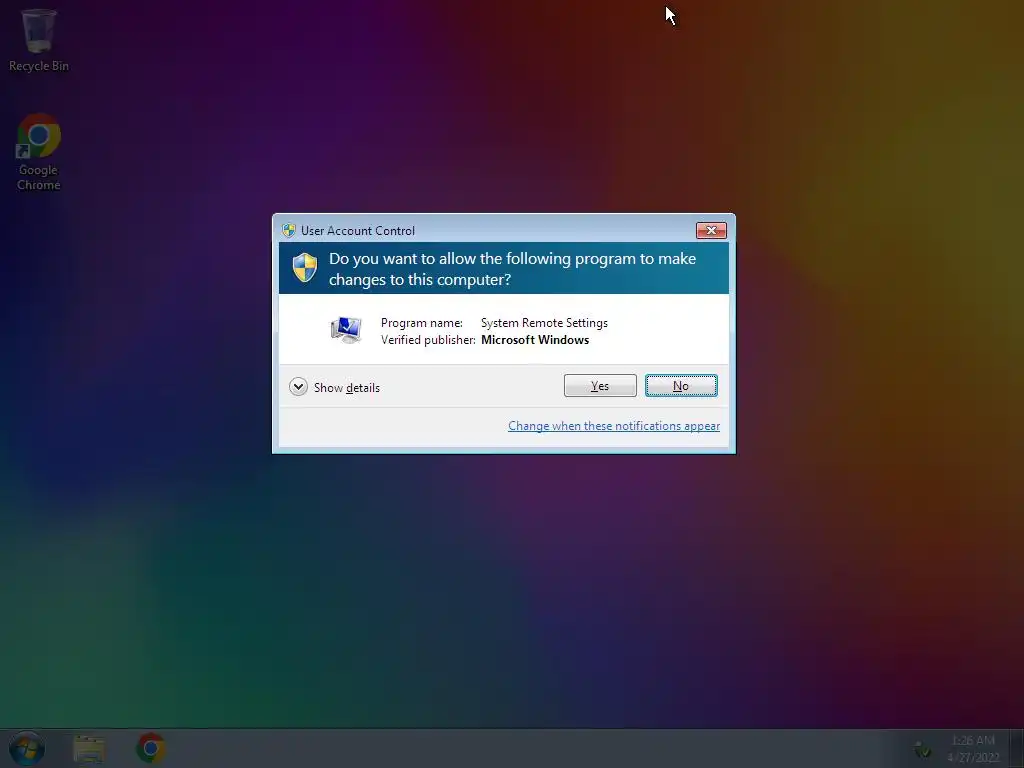The image size is (1024, 768).
Task: Click the 'Program name:' label
Action: pos(422,323)
